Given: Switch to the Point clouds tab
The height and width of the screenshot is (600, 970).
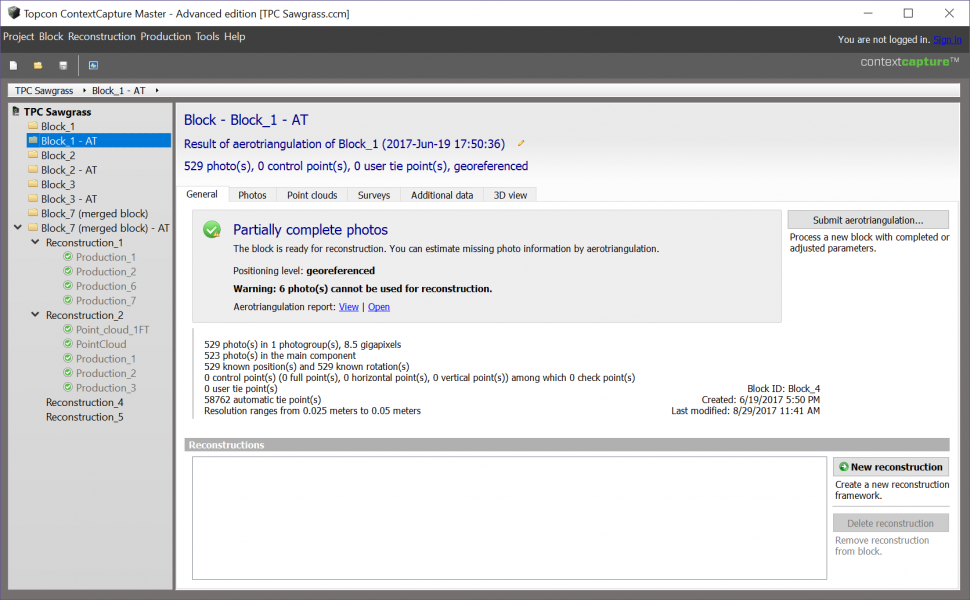Looking at the screenshot, I should click(312, 195).
